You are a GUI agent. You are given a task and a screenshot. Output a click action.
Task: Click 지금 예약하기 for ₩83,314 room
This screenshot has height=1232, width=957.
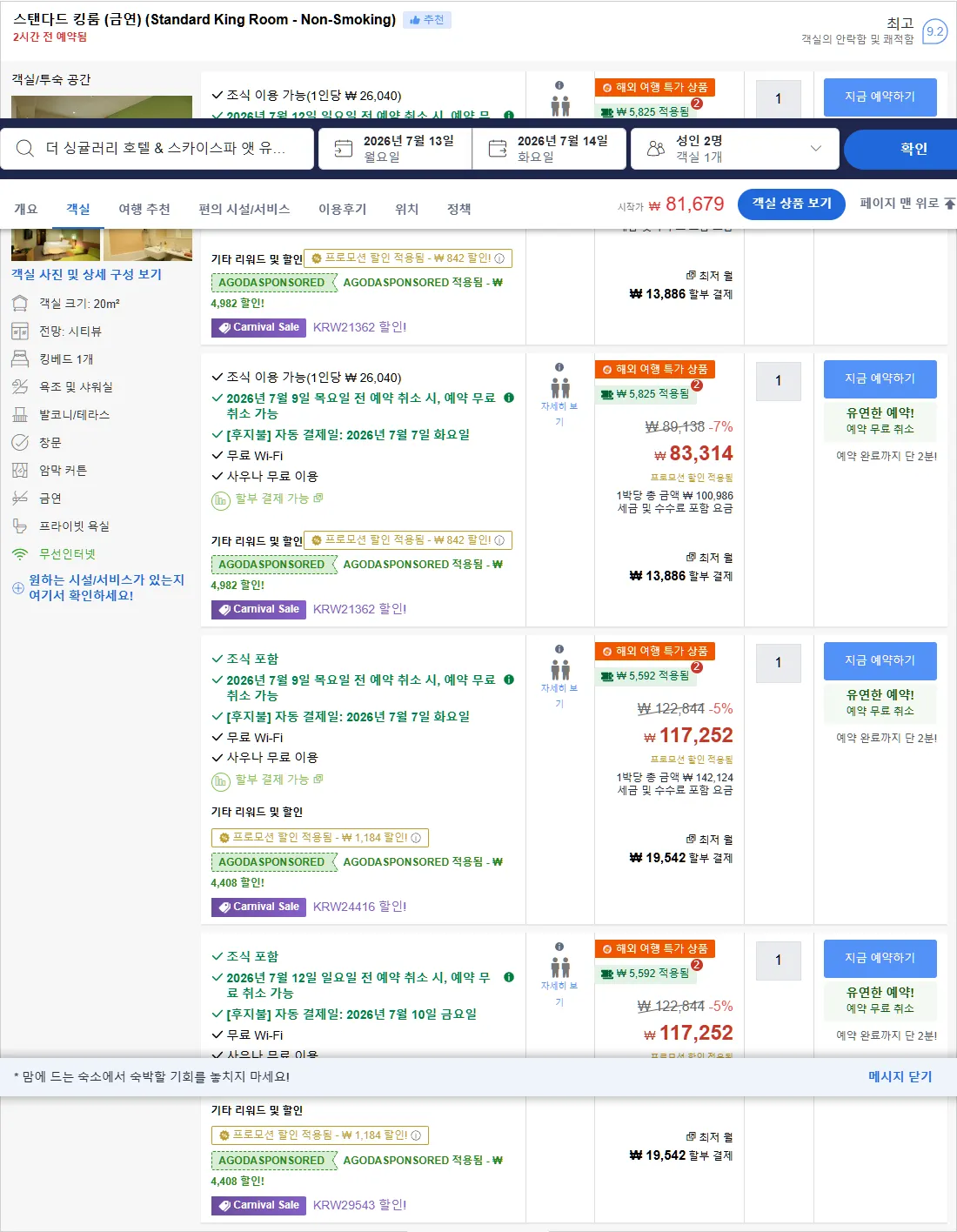(x=880, y=379)
